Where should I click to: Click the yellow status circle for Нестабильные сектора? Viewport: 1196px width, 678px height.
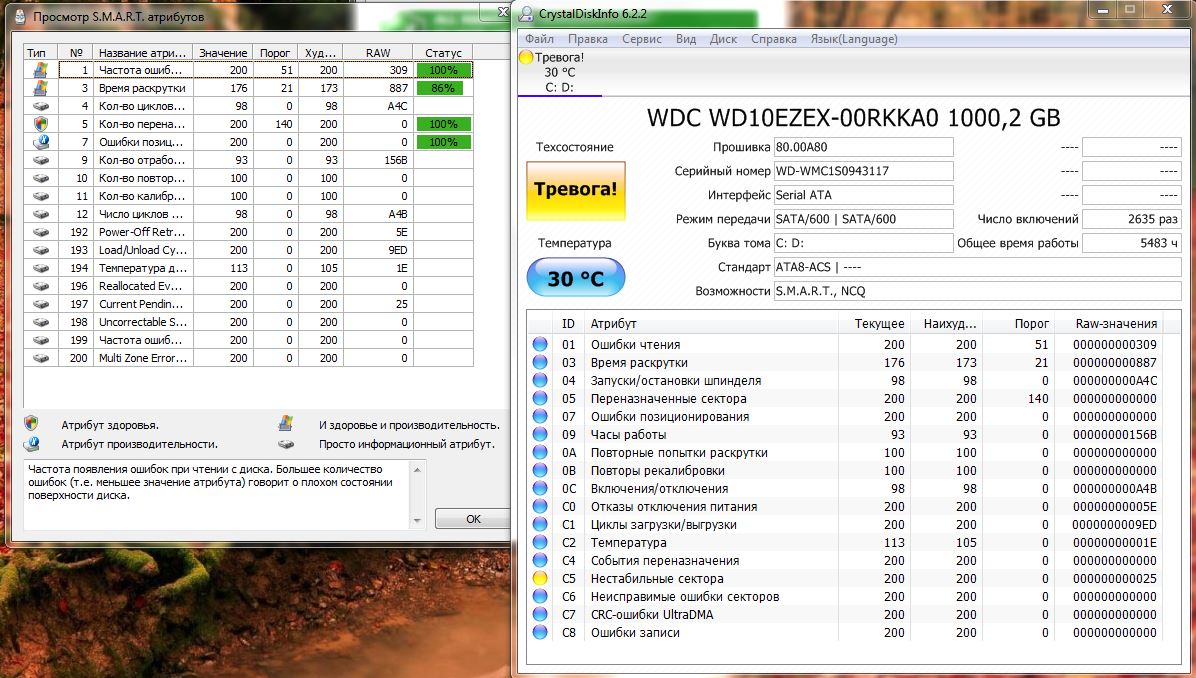click(540, 578)
